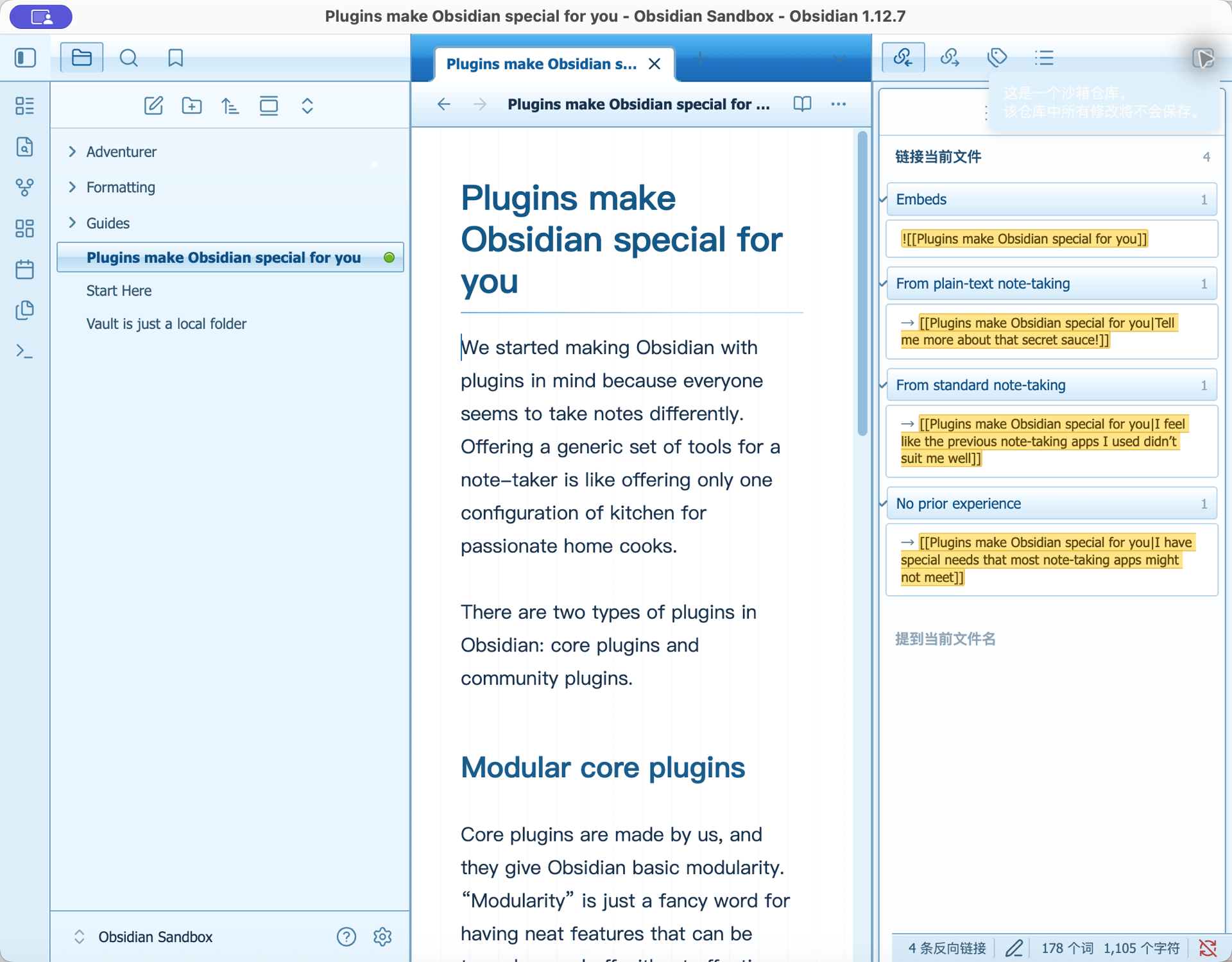Toggle the left sidebar collapse icon
This screenshot has width=1232, height=962.
(25, 58)
